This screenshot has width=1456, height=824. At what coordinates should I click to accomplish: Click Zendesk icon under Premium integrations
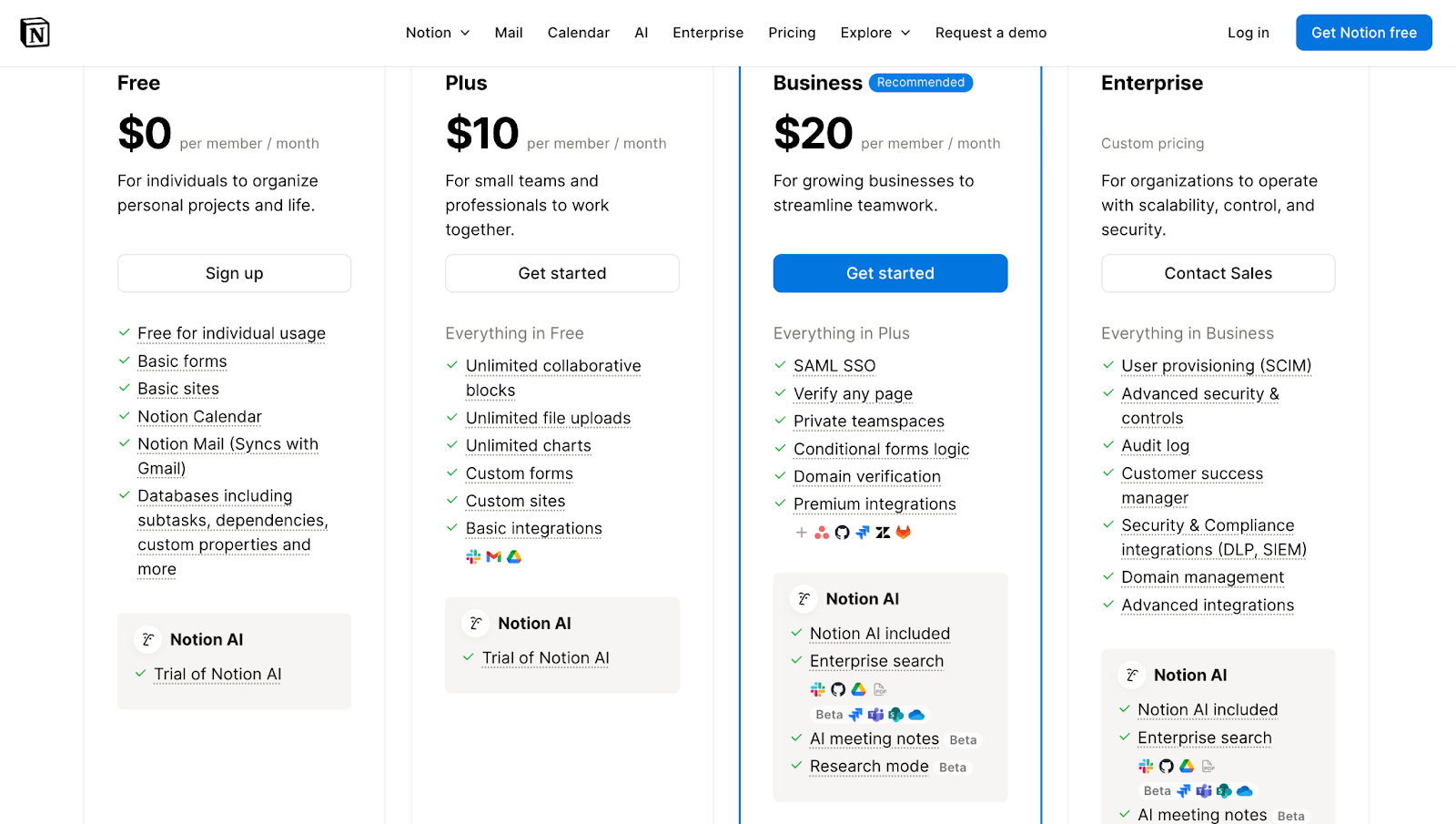(x=883, y=533)
